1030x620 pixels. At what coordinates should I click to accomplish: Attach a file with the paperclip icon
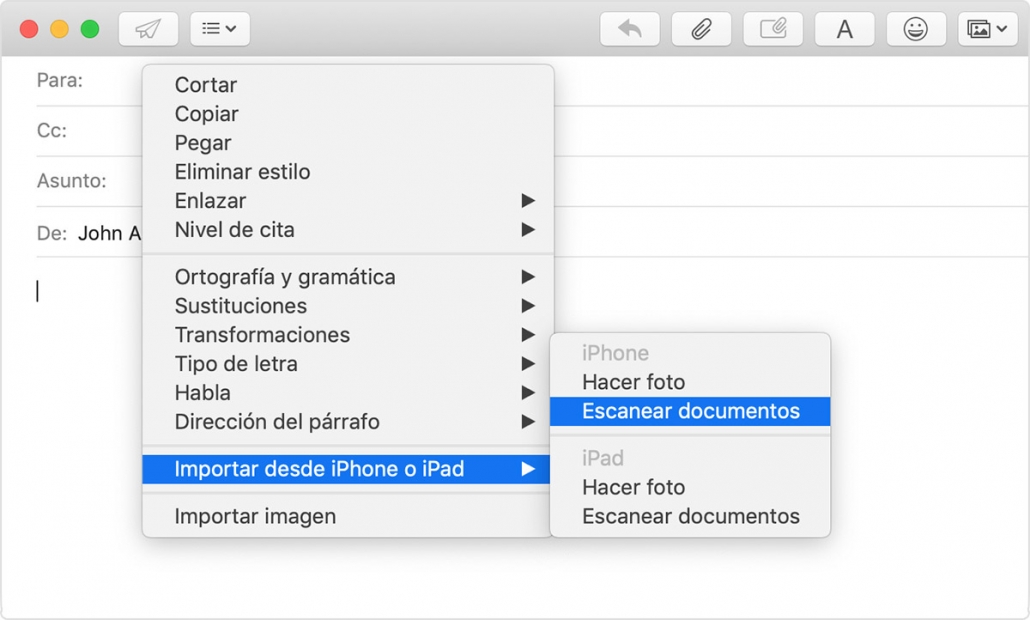[x=701, y=29]
